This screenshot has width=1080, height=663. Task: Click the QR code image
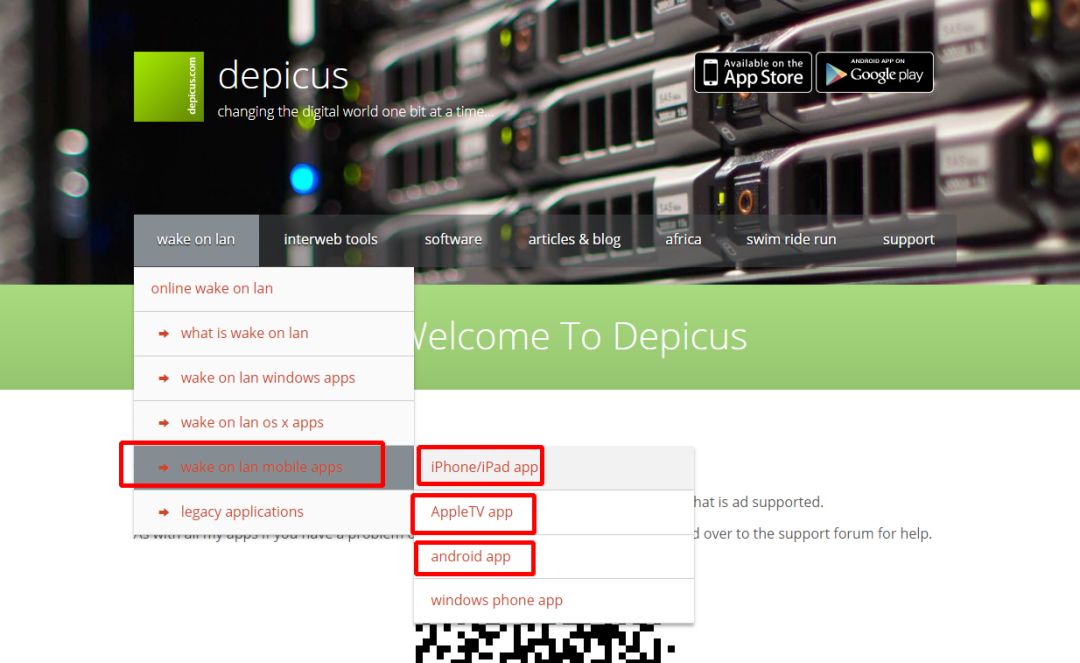(544, 643)
